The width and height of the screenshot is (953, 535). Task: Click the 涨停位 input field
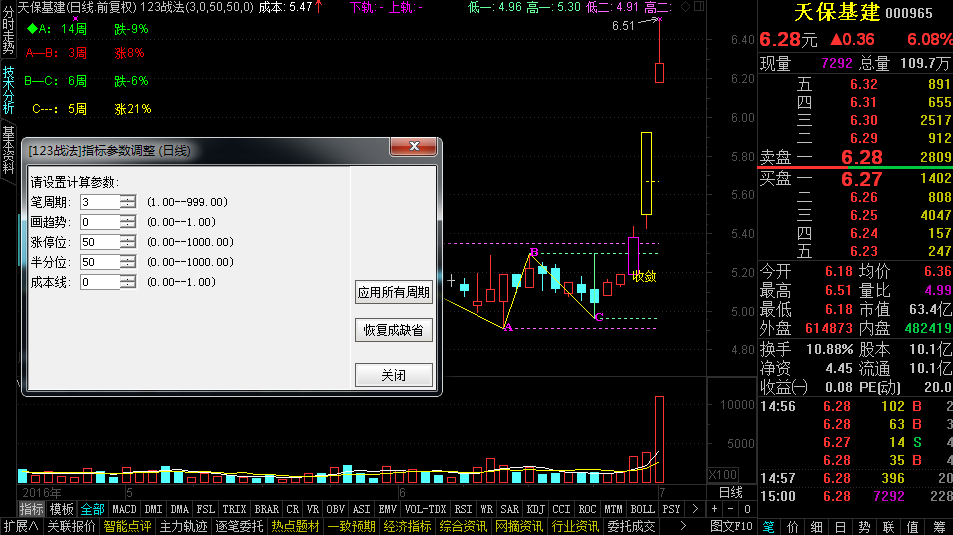100,242
